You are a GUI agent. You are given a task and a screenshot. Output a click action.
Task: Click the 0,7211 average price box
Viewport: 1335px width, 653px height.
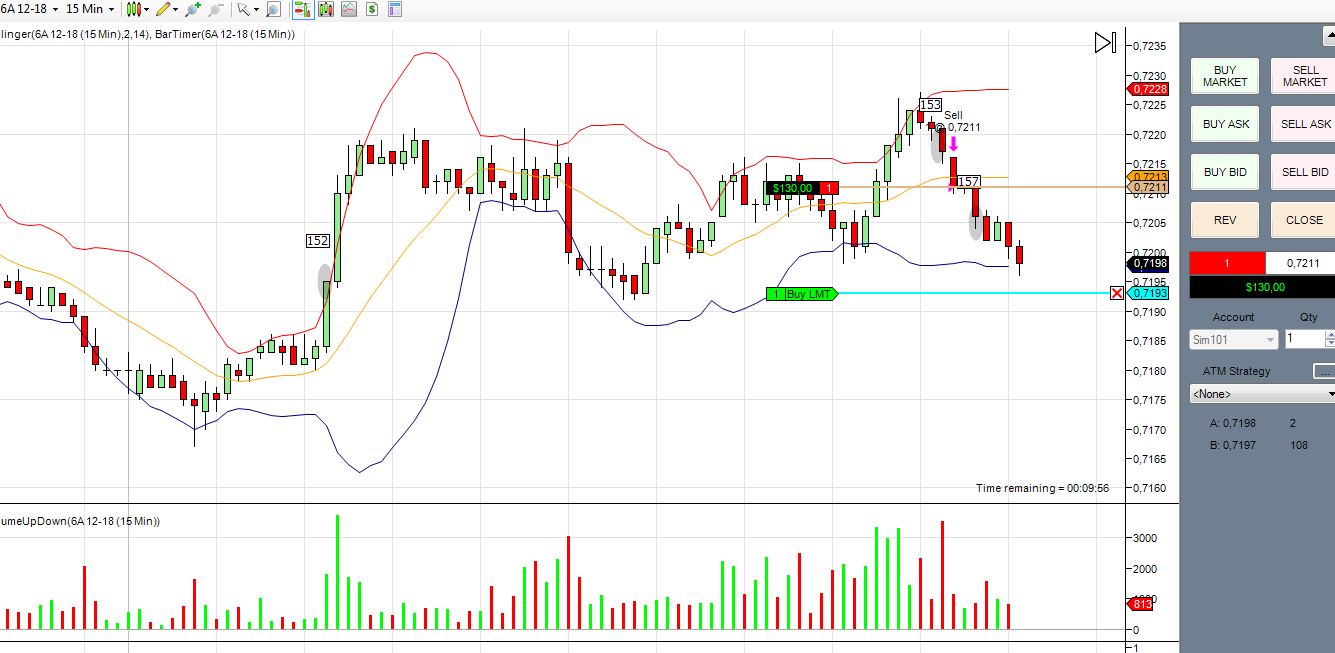(x=1300, y=263)
